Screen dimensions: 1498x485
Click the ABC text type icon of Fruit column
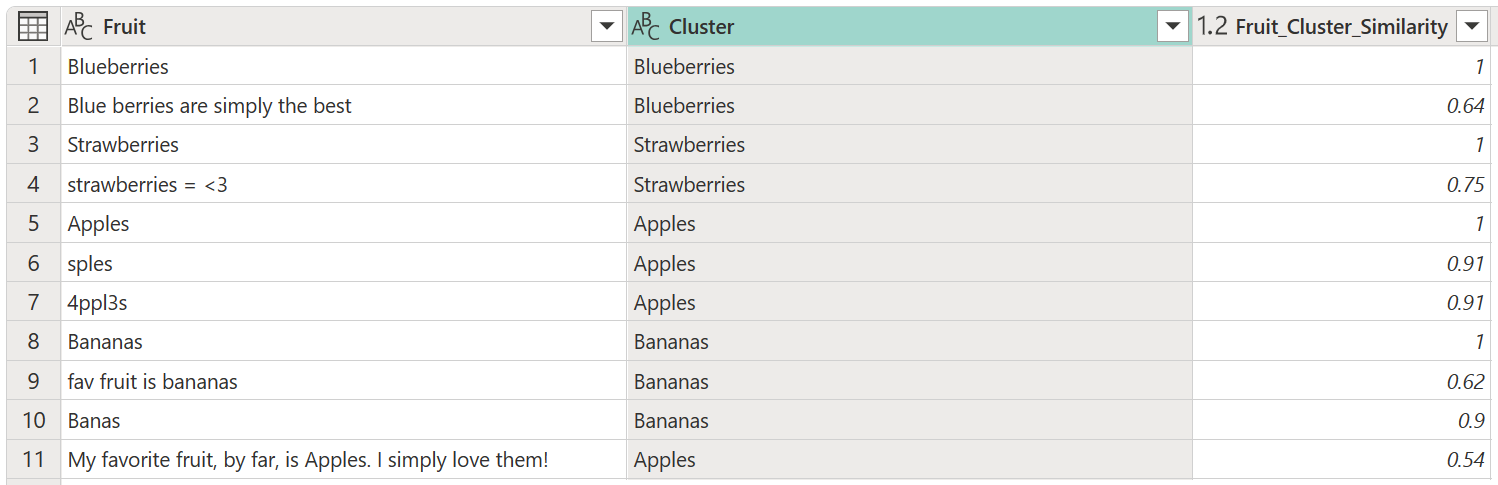click(x=80, y=27)
